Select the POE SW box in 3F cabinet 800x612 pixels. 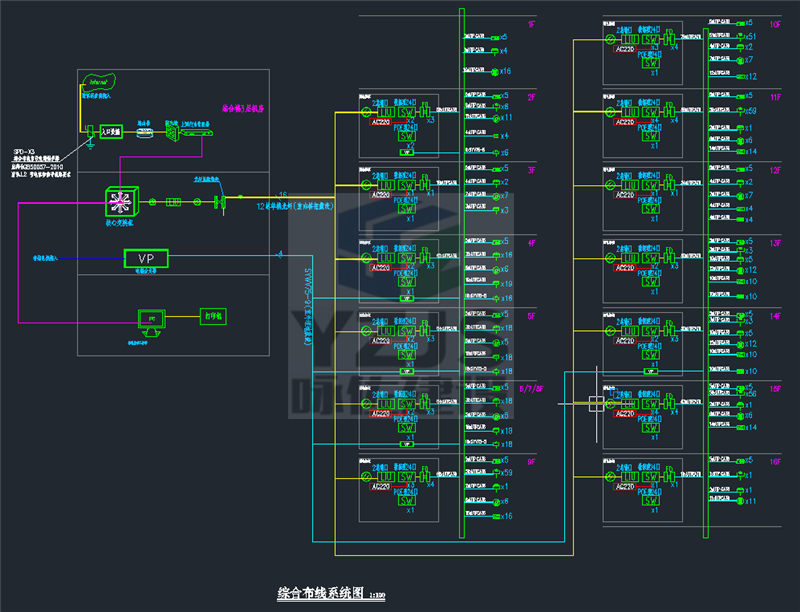[x=407, y=209]
